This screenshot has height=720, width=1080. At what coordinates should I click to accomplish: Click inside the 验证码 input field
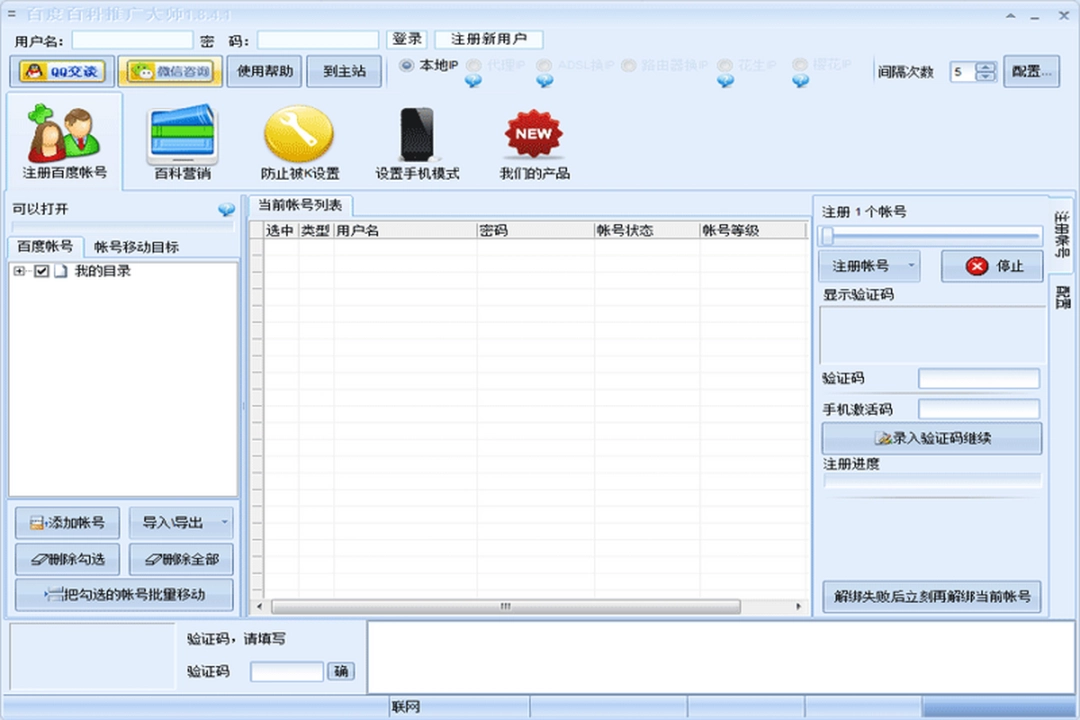pos(978,378)
